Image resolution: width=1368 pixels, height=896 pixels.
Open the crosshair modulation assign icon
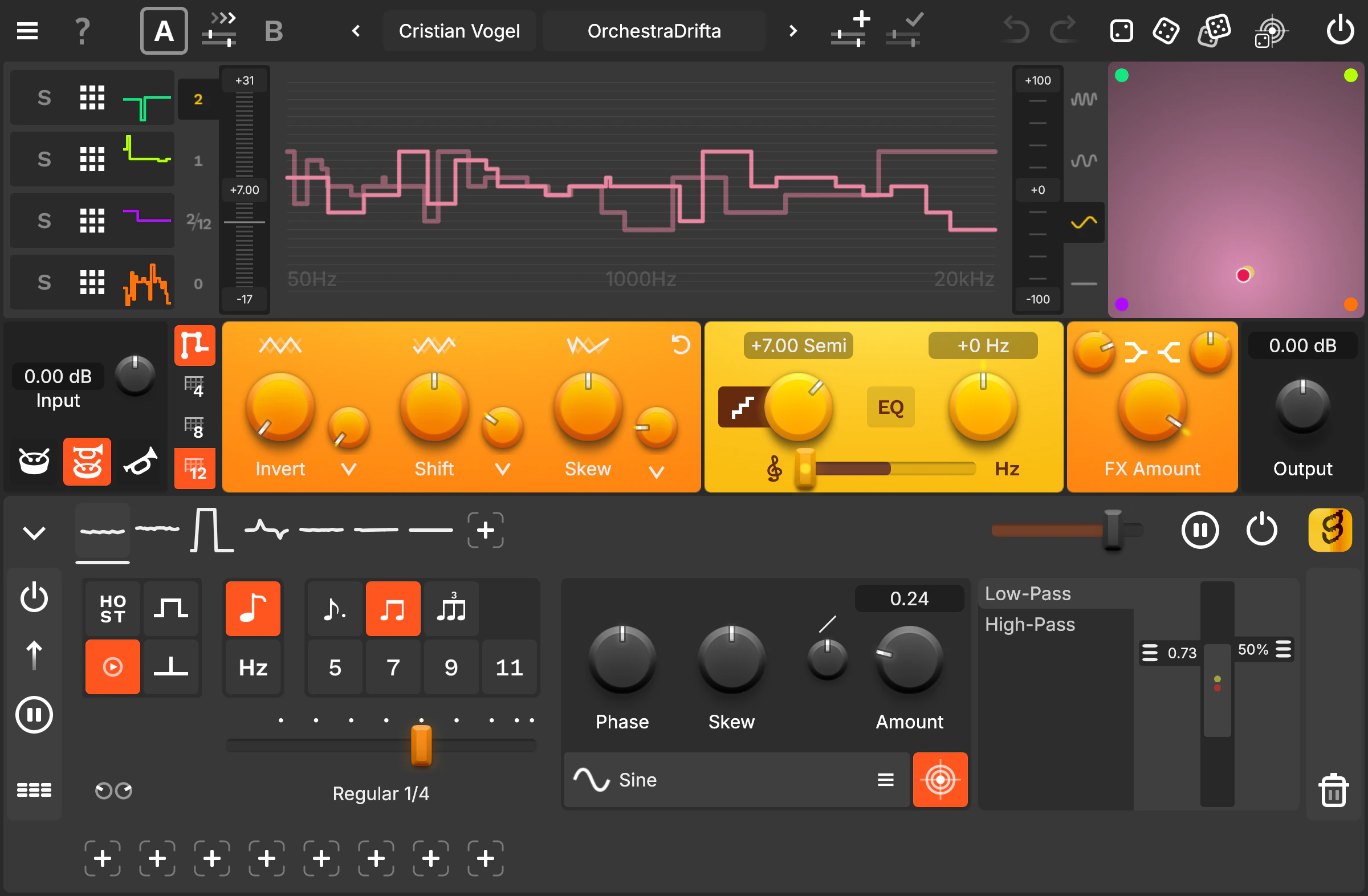tap(940, 780)
